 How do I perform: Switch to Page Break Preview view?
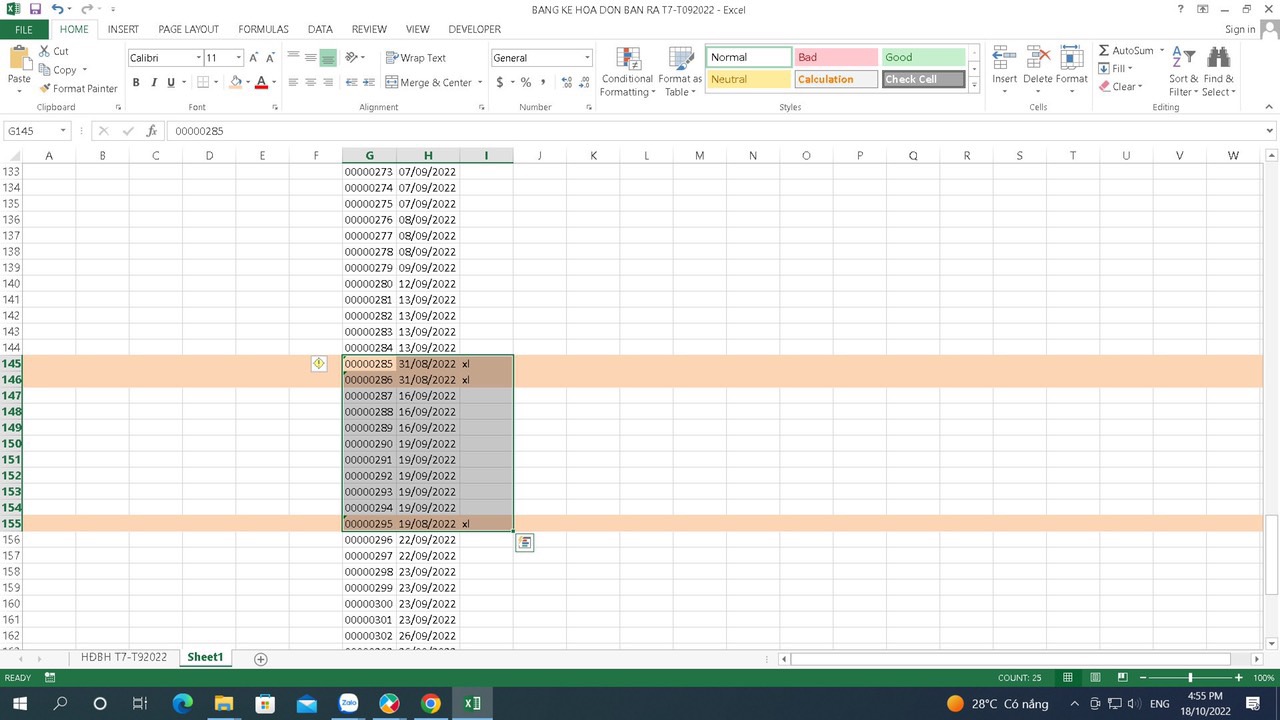coord(1122,678)
